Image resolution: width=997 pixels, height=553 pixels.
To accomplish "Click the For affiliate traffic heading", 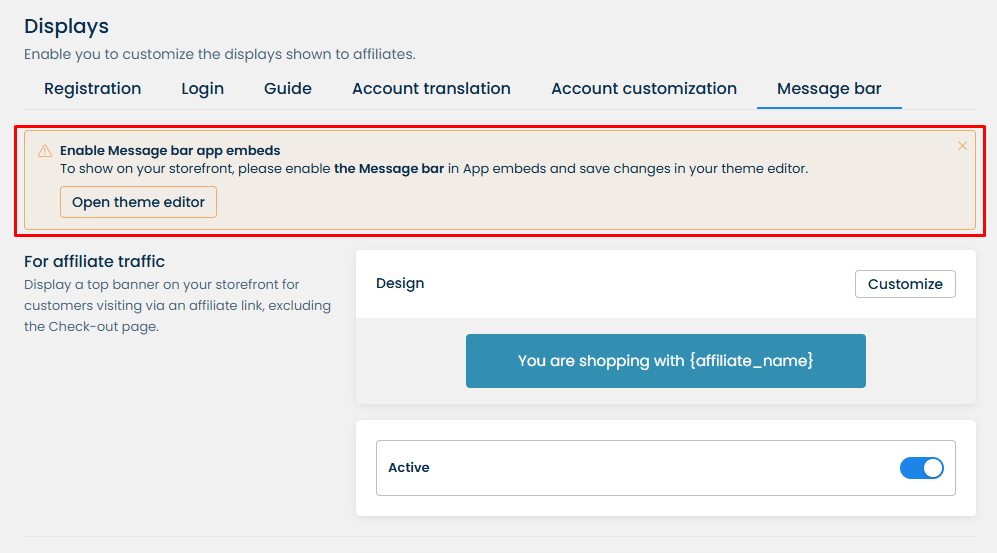I will 94,262.
